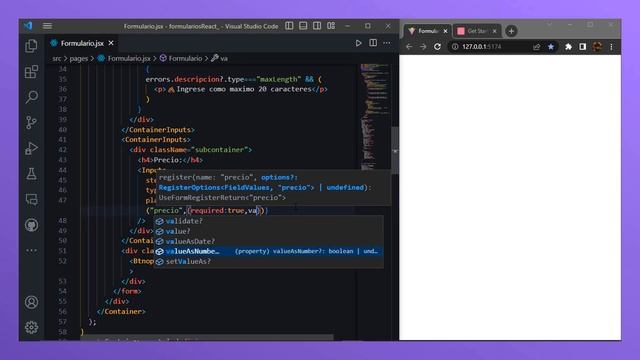Select the validate? suggestion
The image size is (640, 360).
coord(269,221)
